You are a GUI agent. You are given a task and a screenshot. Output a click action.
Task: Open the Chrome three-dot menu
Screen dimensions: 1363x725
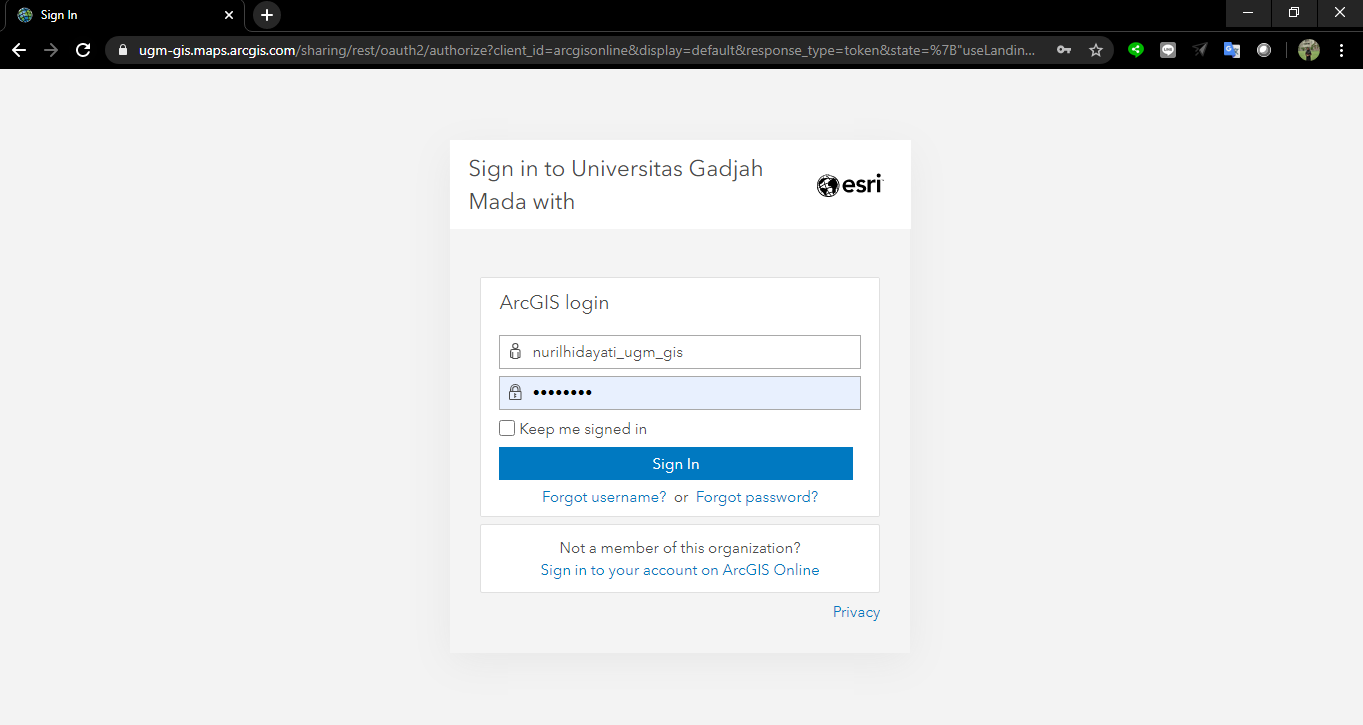pos(1341,50)
